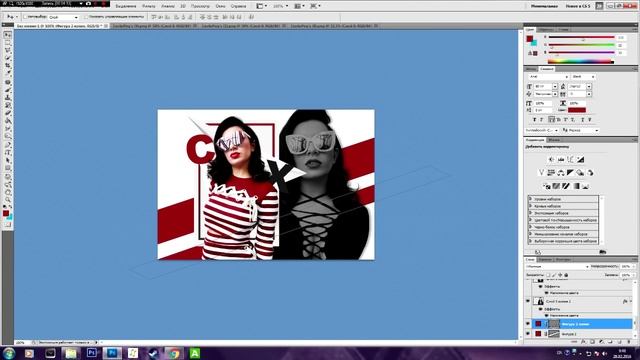This screenshot has width=640, height=360.
Task: Select the Rectangular Marquee tool
Action: point(7,43)
